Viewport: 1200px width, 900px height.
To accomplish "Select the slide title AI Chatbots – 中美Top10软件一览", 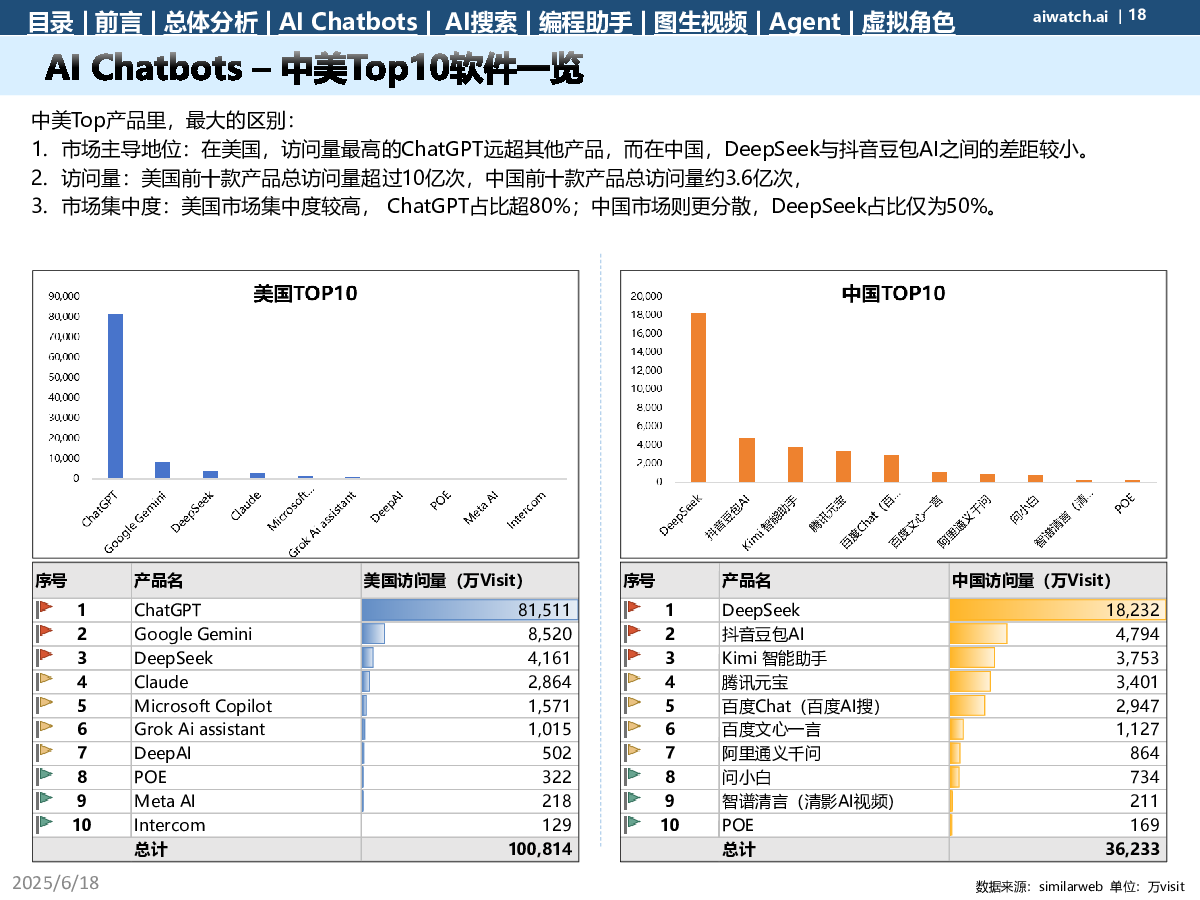I will click(314, 68).
